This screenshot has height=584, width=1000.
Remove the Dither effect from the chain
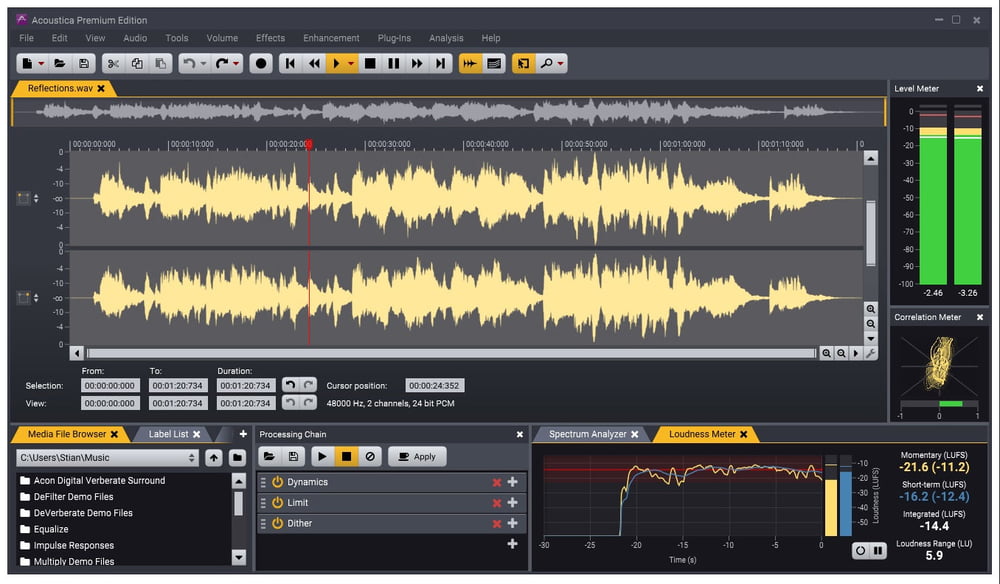[x=497, y=524]
